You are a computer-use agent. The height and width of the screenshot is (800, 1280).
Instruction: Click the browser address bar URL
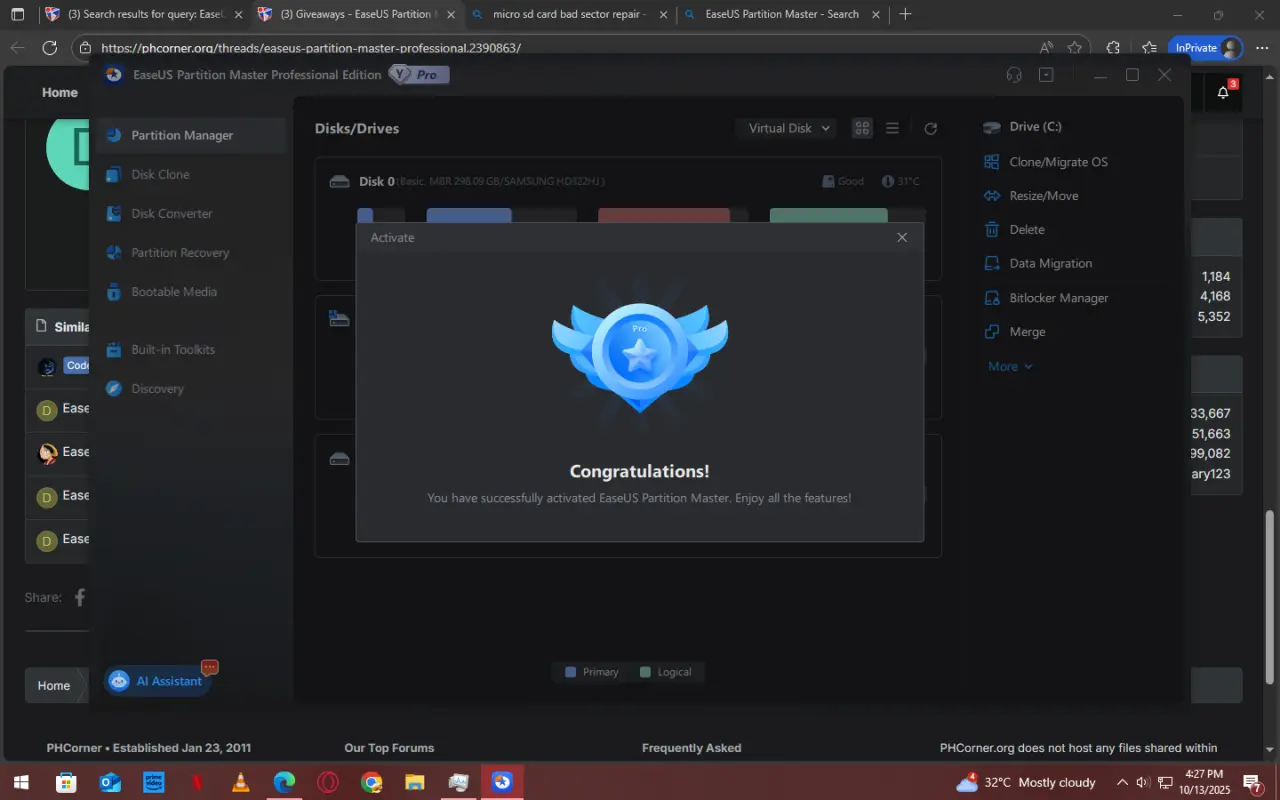click(311, 47)
